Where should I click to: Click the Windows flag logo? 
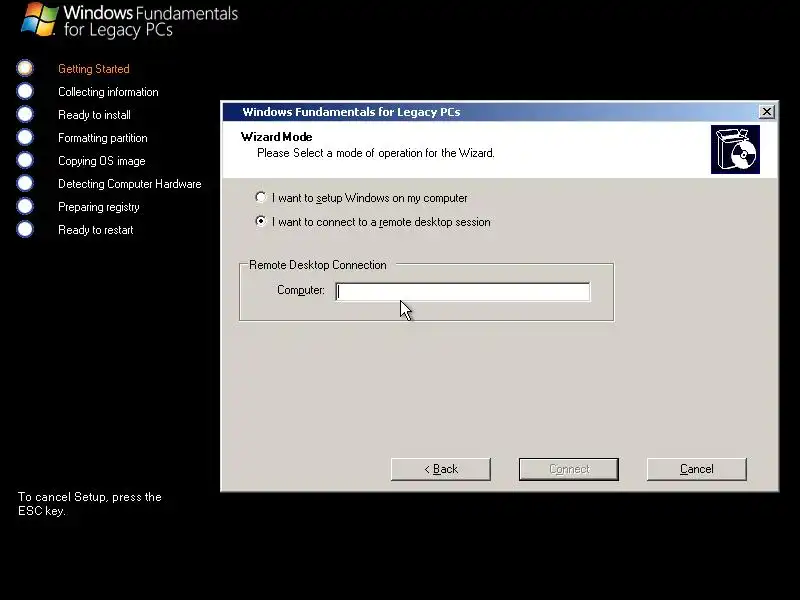39,20
